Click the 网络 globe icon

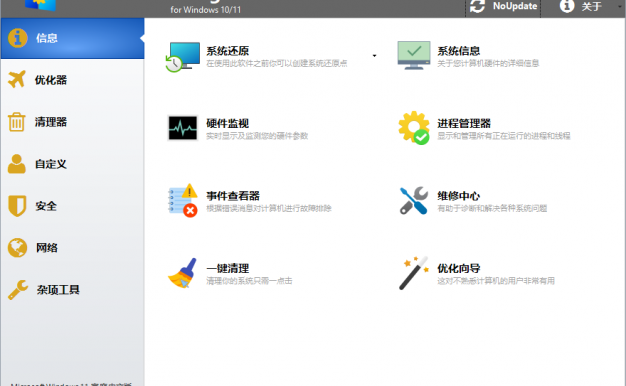[18, 248]
